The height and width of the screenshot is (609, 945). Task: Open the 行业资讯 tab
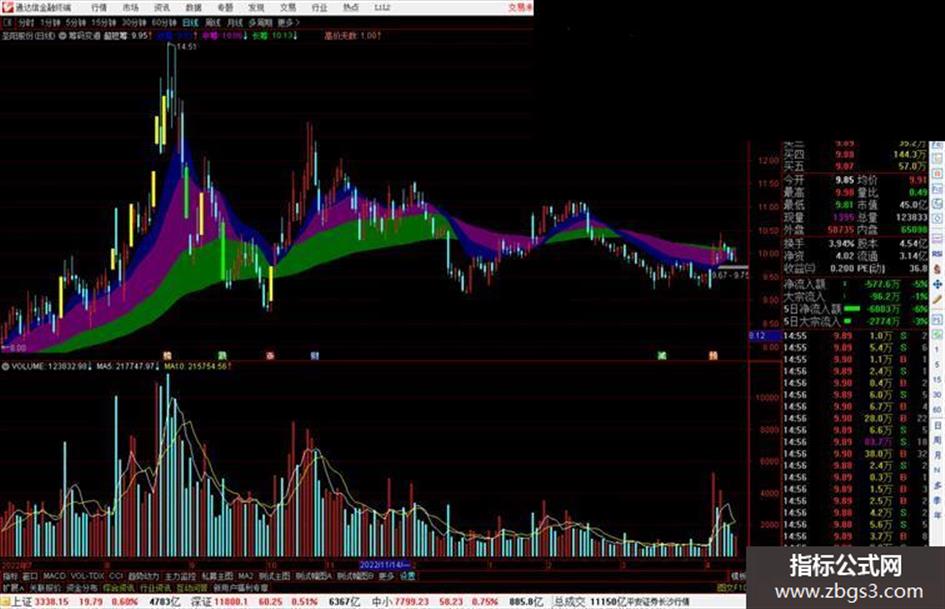click(155, 587)
